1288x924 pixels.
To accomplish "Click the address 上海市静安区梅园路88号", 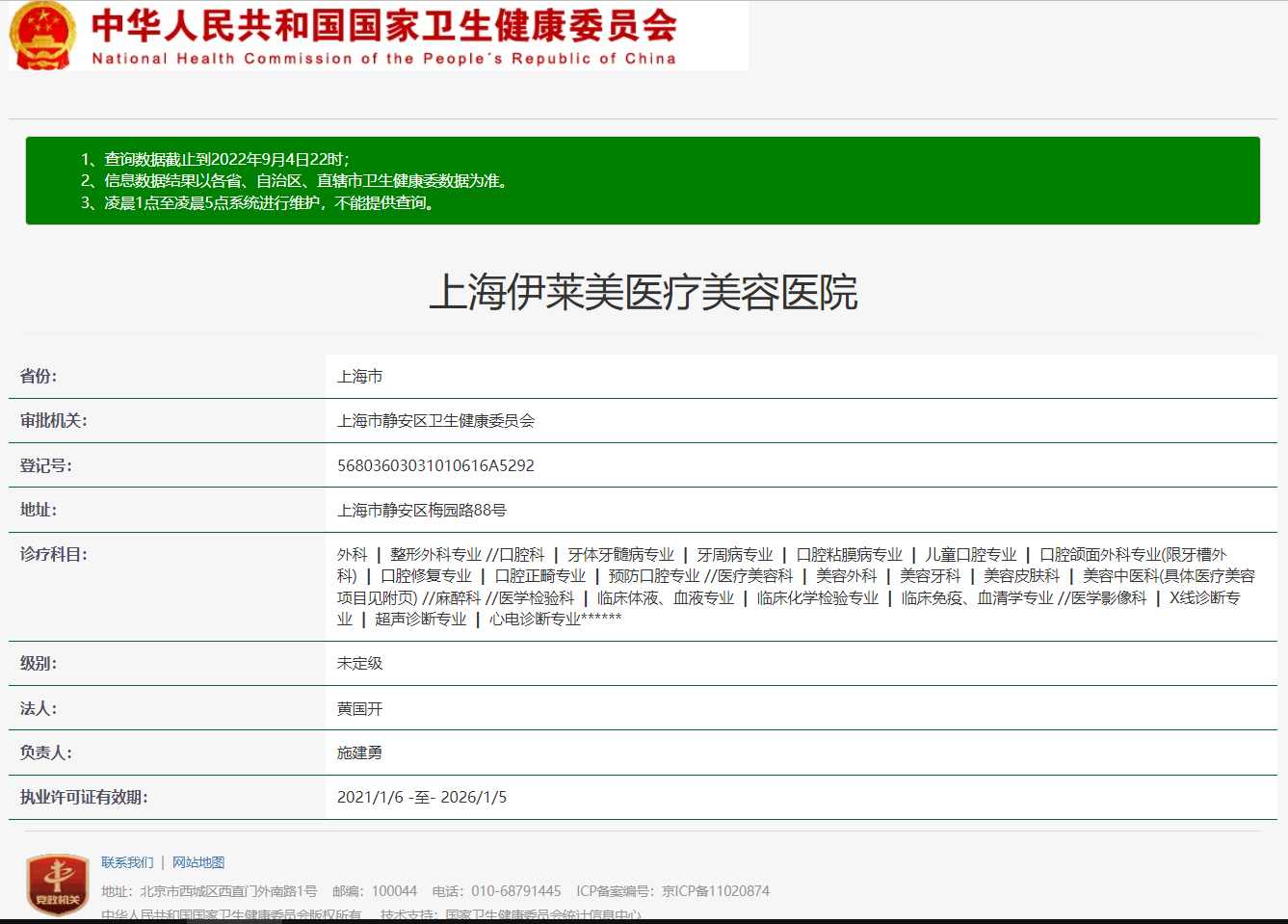I will pyautogui.click(x=422, y=510).
